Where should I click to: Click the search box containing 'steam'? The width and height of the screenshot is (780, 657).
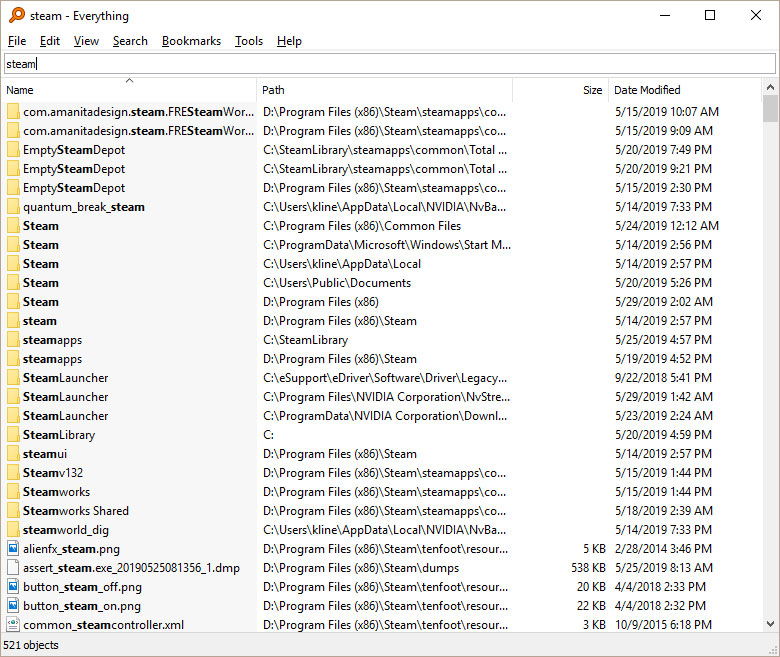click(x=390, y=64)
